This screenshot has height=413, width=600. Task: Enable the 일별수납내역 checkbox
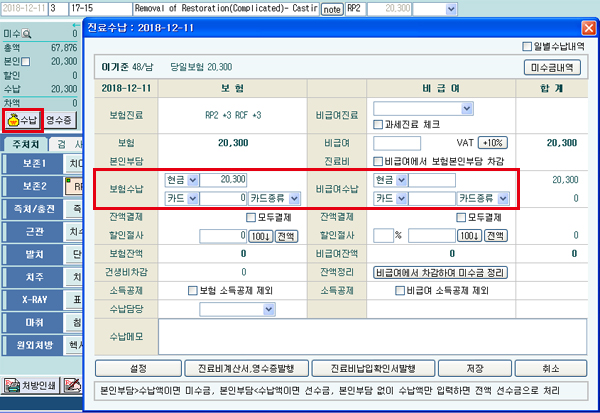[x=527, y=46]
